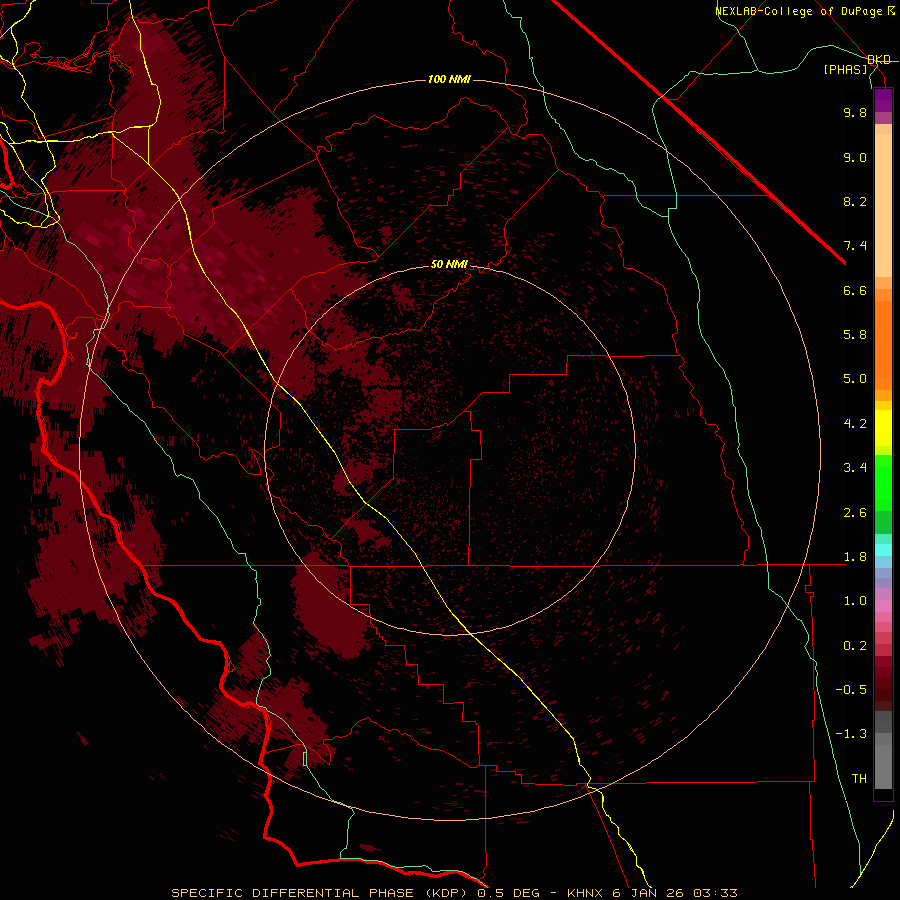Viewport: 900px width, 900px height.
Task: Click the -0.5 scale value
Action: [x=851, y=690]
